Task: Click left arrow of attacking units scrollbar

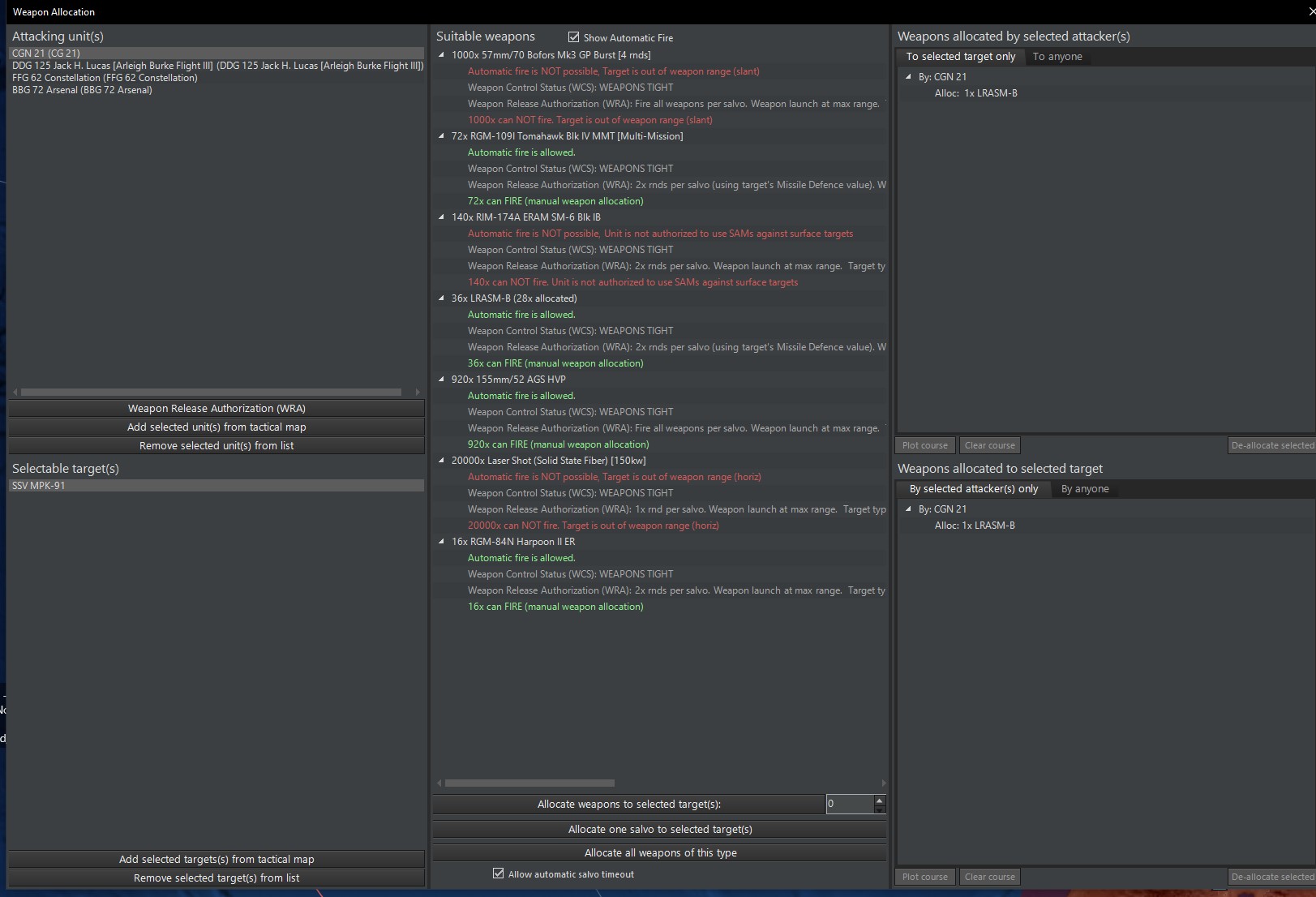Action: [x=15, y=393]
